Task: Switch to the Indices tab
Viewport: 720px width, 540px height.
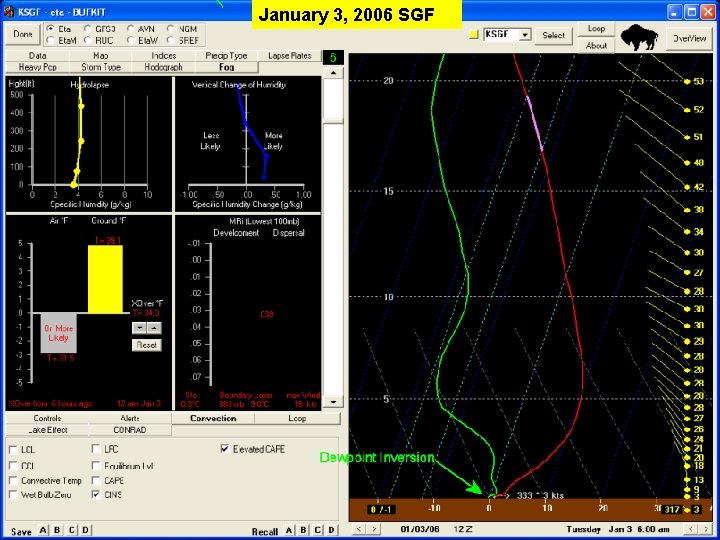Action: click(163, 56)
